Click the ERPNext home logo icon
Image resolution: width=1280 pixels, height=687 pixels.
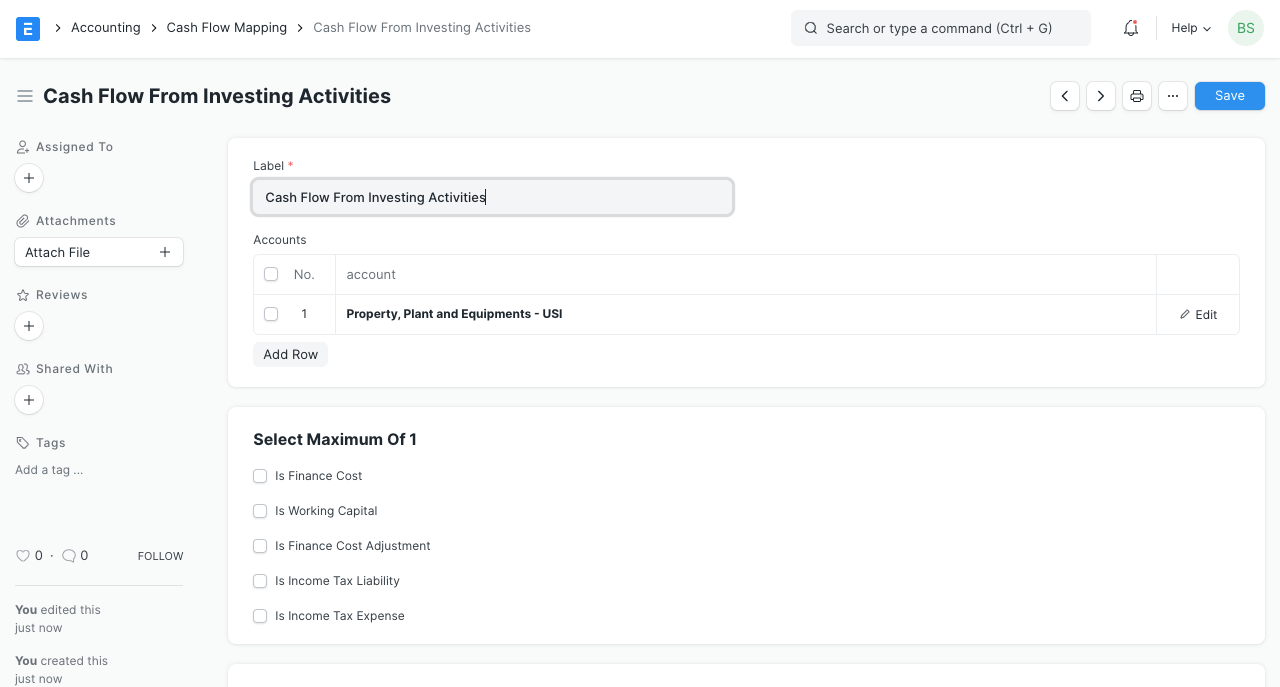tap(28, 28)
